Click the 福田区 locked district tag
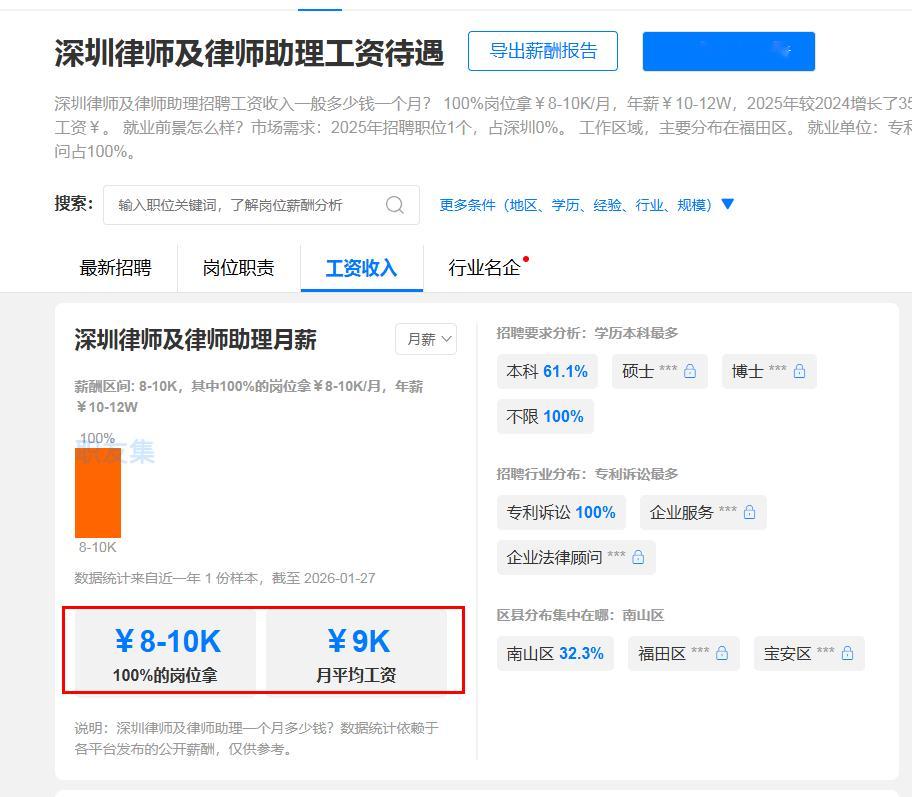This screenshot has width=912, height=797. tap(683, 653)
